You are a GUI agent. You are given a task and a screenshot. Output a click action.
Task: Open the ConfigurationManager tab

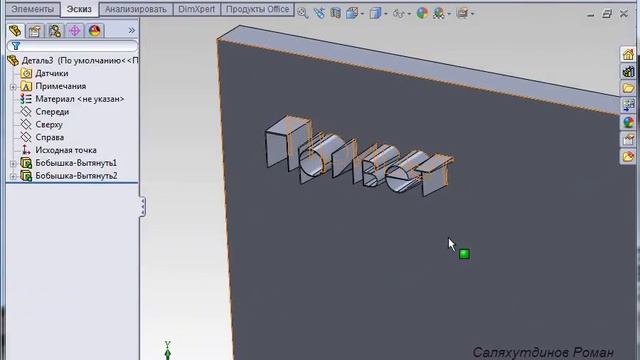click(x=55, y=31)
